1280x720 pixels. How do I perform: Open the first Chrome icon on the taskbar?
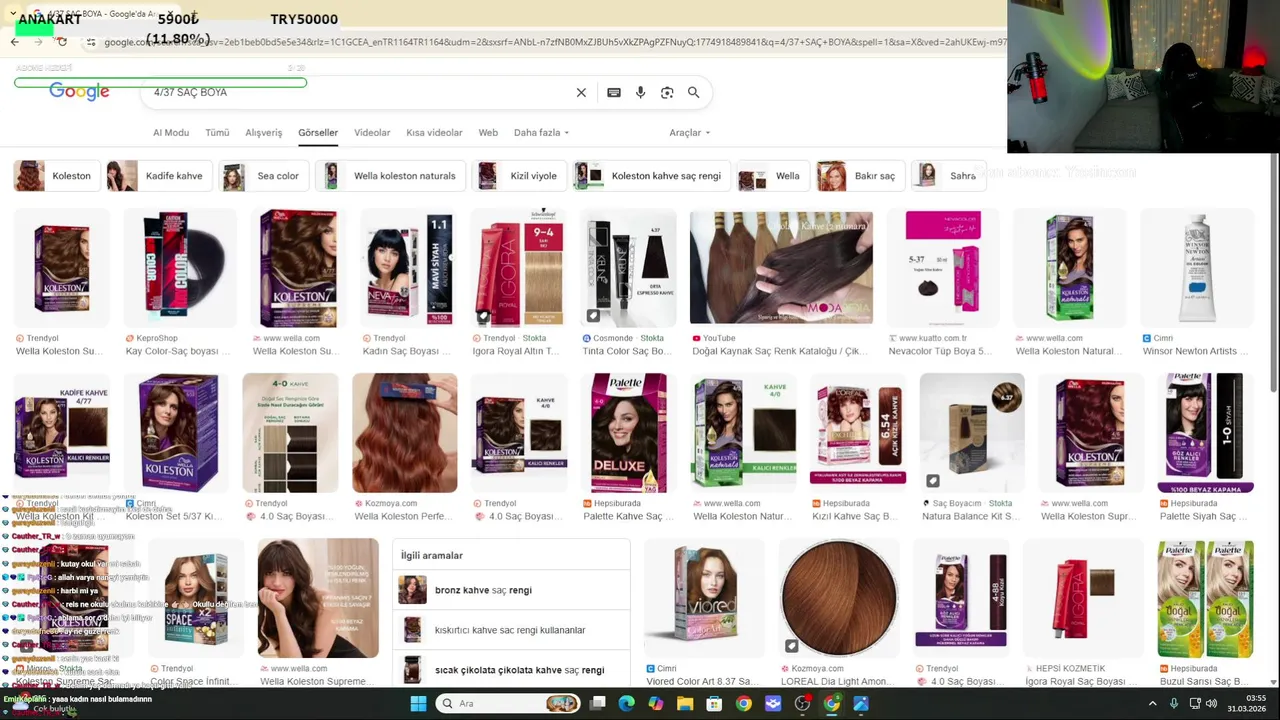743,703
